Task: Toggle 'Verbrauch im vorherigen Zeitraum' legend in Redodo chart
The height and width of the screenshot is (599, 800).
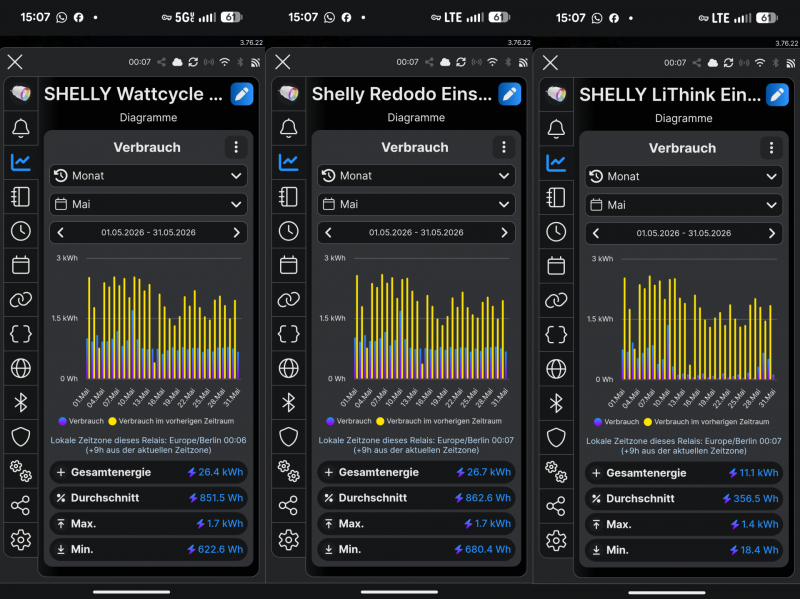Action: [x=439, y=421]
